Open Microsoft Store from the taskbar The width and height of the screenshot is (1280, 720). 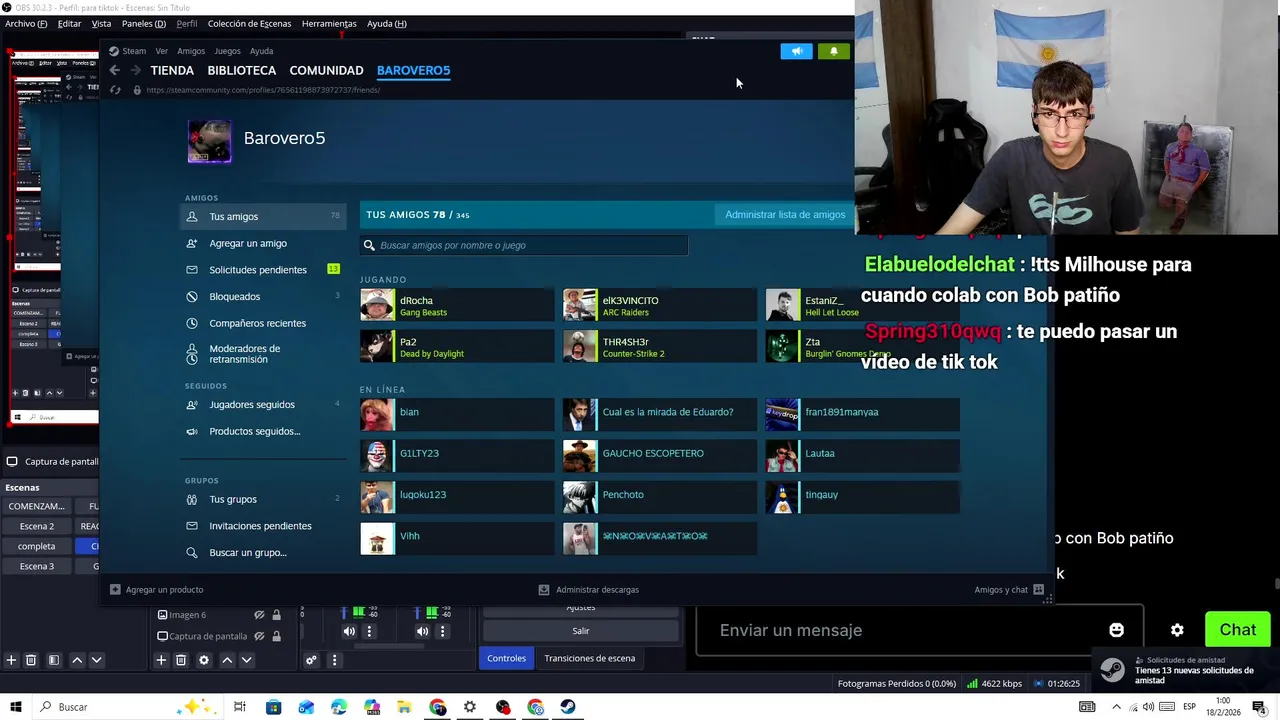[x=273, y=707]
